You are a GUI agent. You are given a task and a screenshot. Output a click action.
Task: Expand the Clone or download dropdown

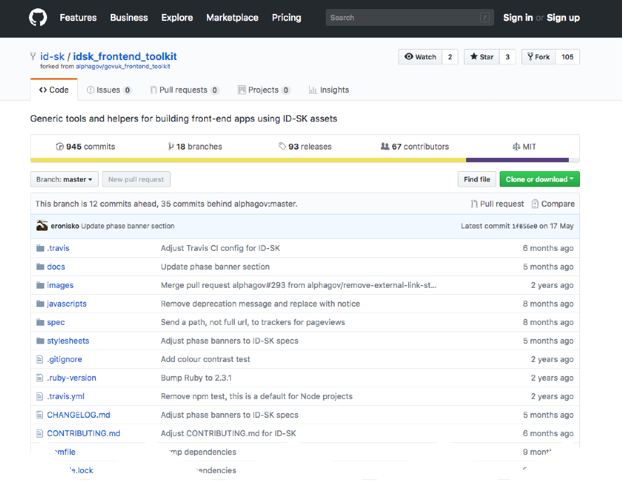point(539,179)
